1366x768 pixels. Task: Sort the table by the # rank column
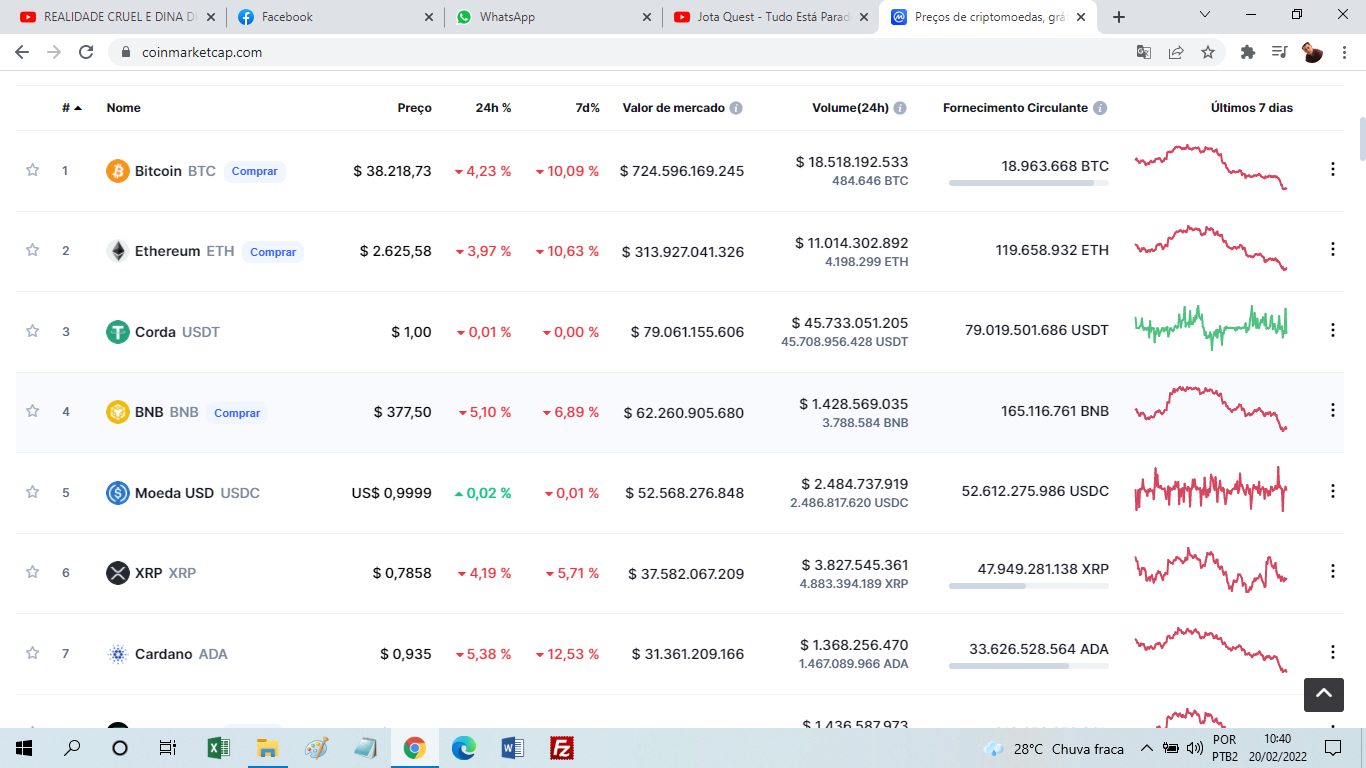71,108
